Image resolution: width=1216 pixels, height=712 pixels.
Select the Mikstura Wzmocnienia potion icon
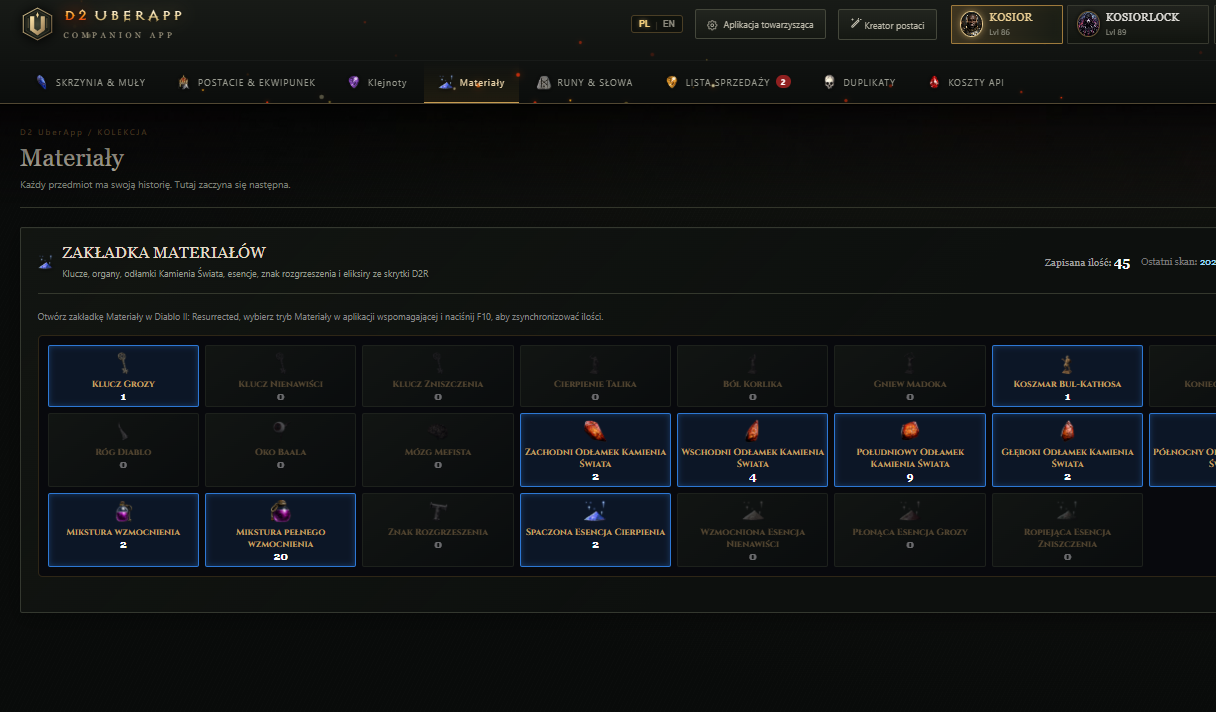(123, 511)
